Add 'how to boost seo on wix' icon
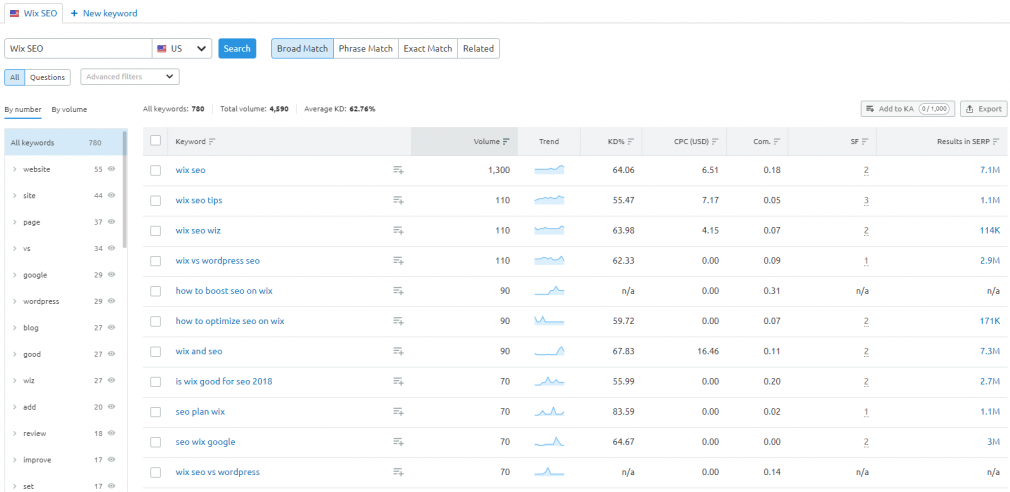1010x492 pixels. (x=398, y=291)
